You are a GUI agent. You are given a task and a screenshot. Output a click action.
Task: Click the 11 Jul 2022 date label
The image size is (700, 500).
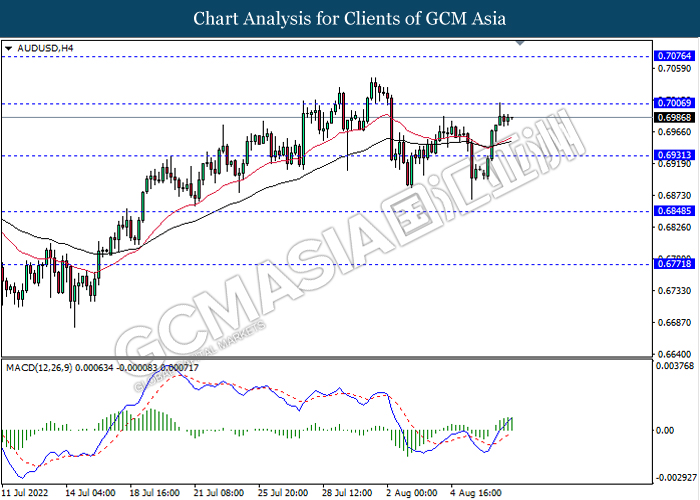point(25,493)
